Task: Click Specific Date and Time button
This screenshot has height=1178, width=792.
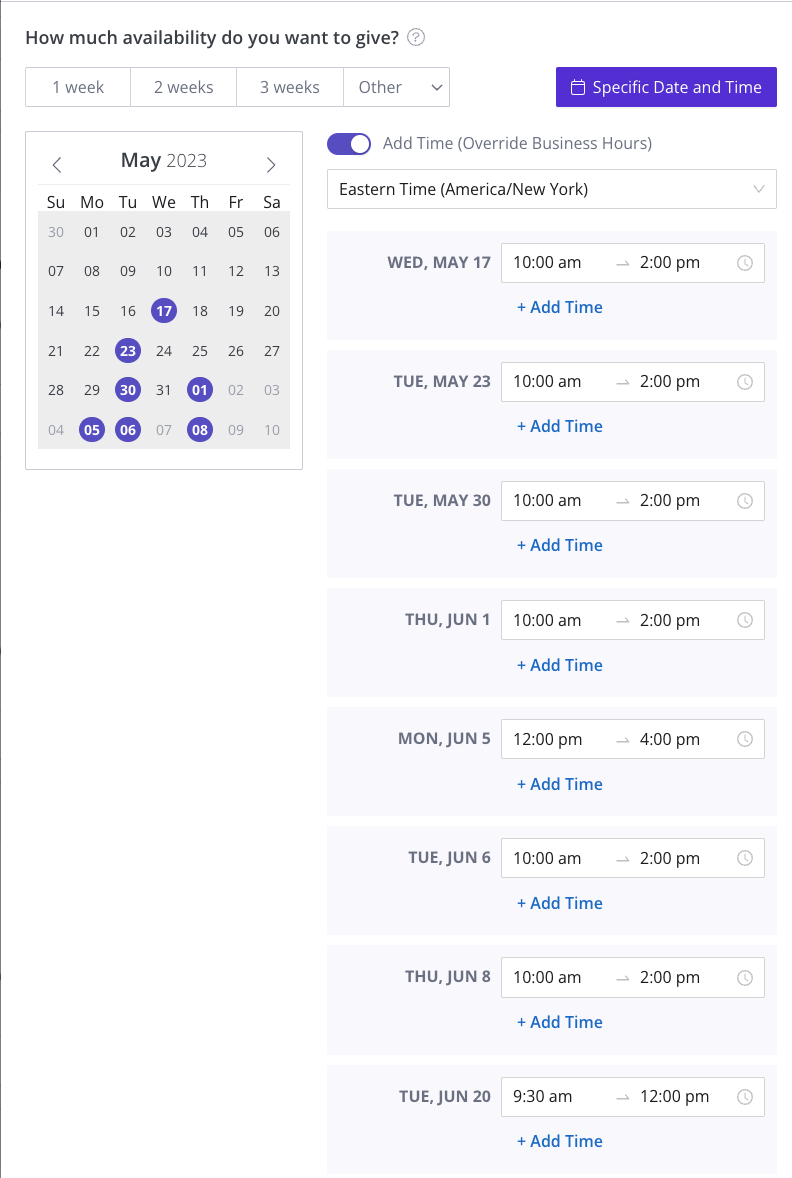Action: click(x=667, y=87)
